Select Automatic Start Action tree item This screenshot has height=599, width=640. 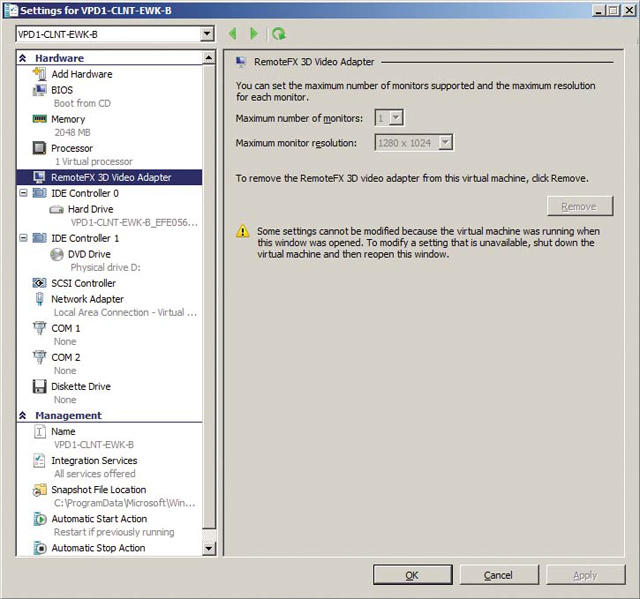[99, 519]
